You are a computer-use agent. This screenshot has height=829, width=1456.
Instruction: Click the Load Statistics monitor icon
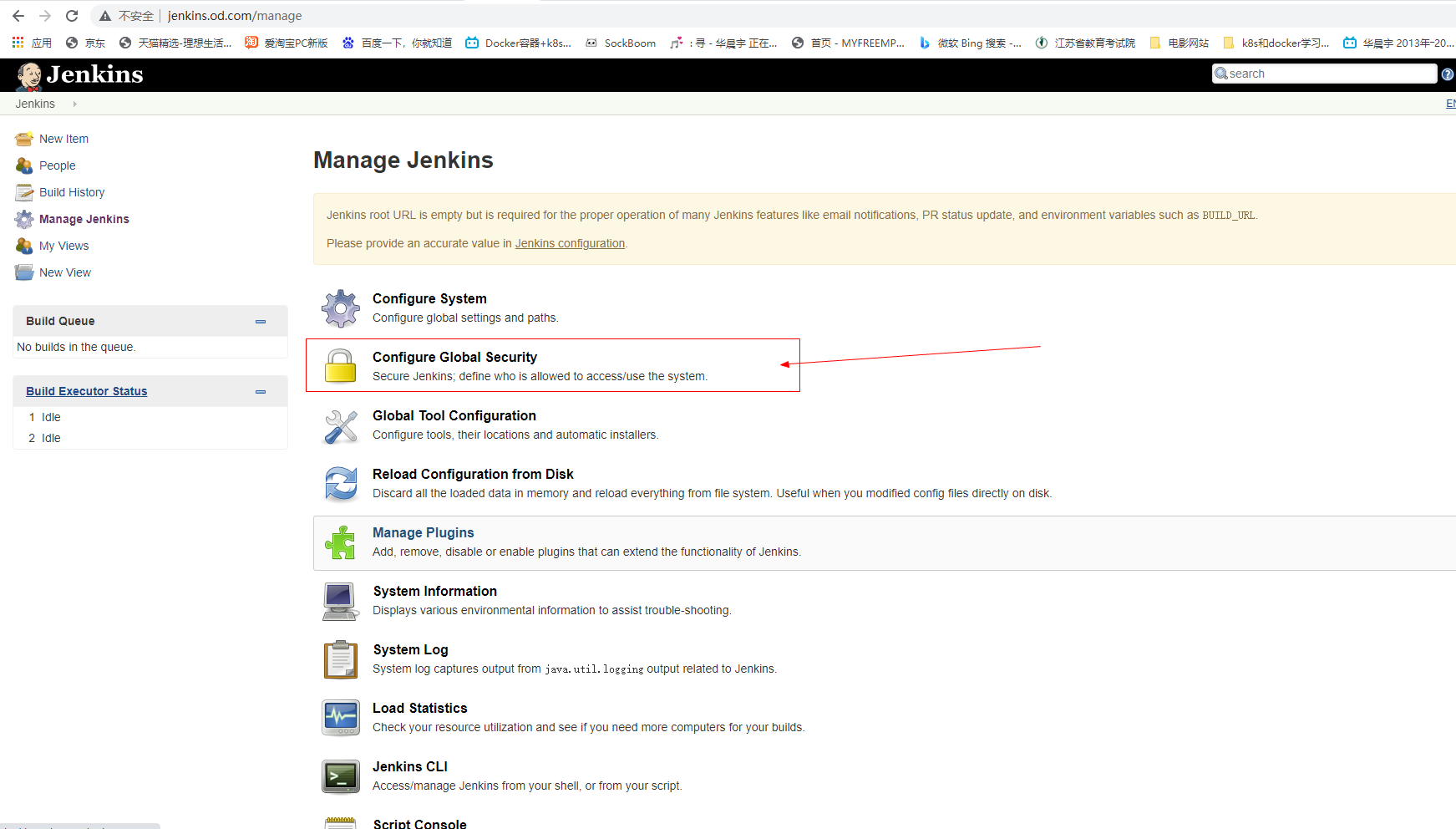341,718
